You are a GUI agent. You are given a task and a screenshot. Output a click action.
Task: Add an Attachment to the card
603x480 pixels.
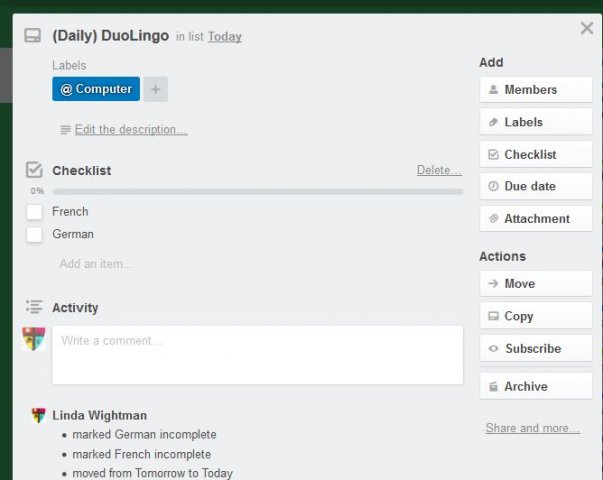point(536,218)
